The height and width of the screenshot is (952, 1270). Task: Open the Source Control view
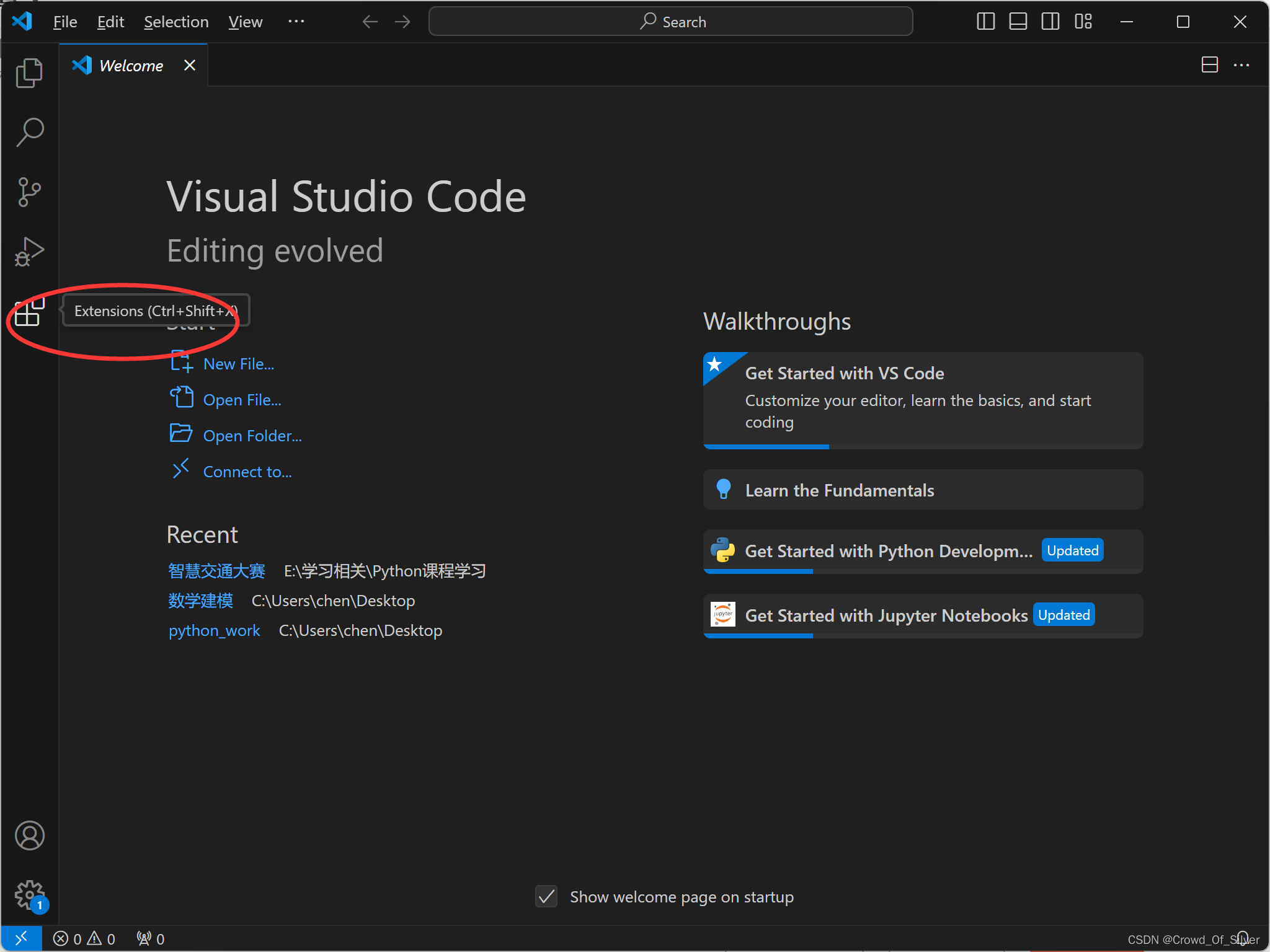point(29,192)
